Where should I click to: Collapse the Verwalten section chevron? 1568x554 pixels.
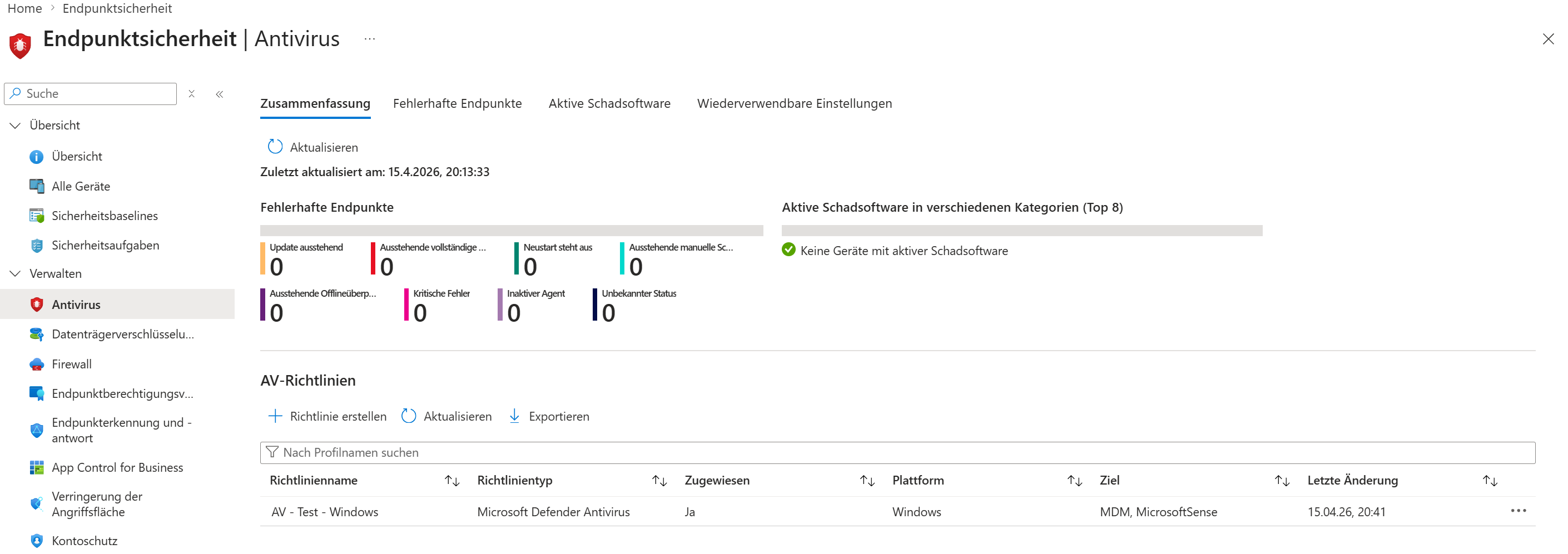tap(15, 273)
